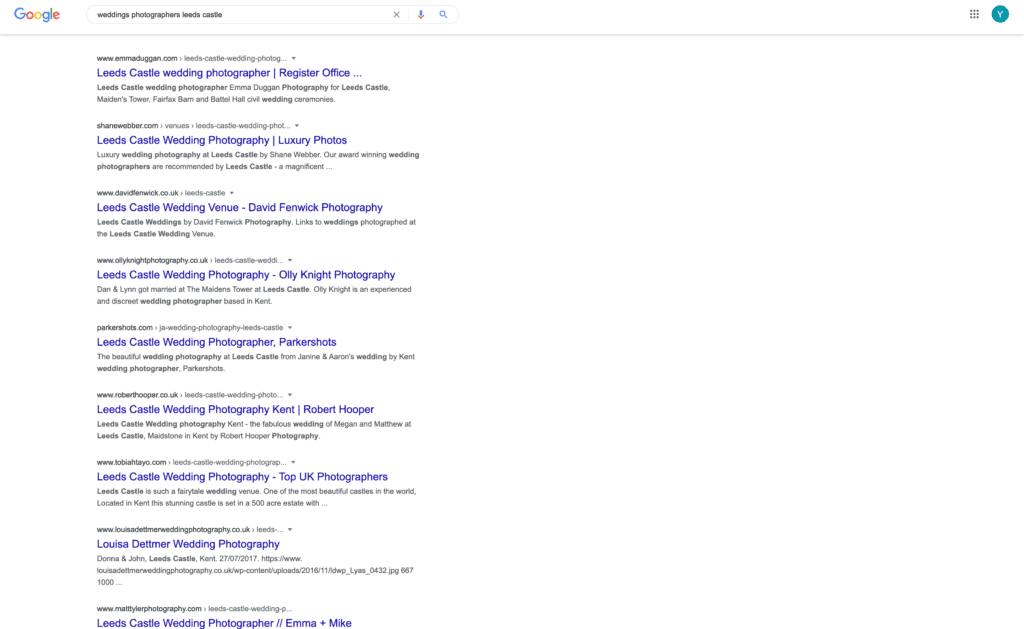The height and width of the screenshot is (629, 1024).
Task: Click snippet mentioning 'Megan and Matthew'
Action: coord(254,430)
